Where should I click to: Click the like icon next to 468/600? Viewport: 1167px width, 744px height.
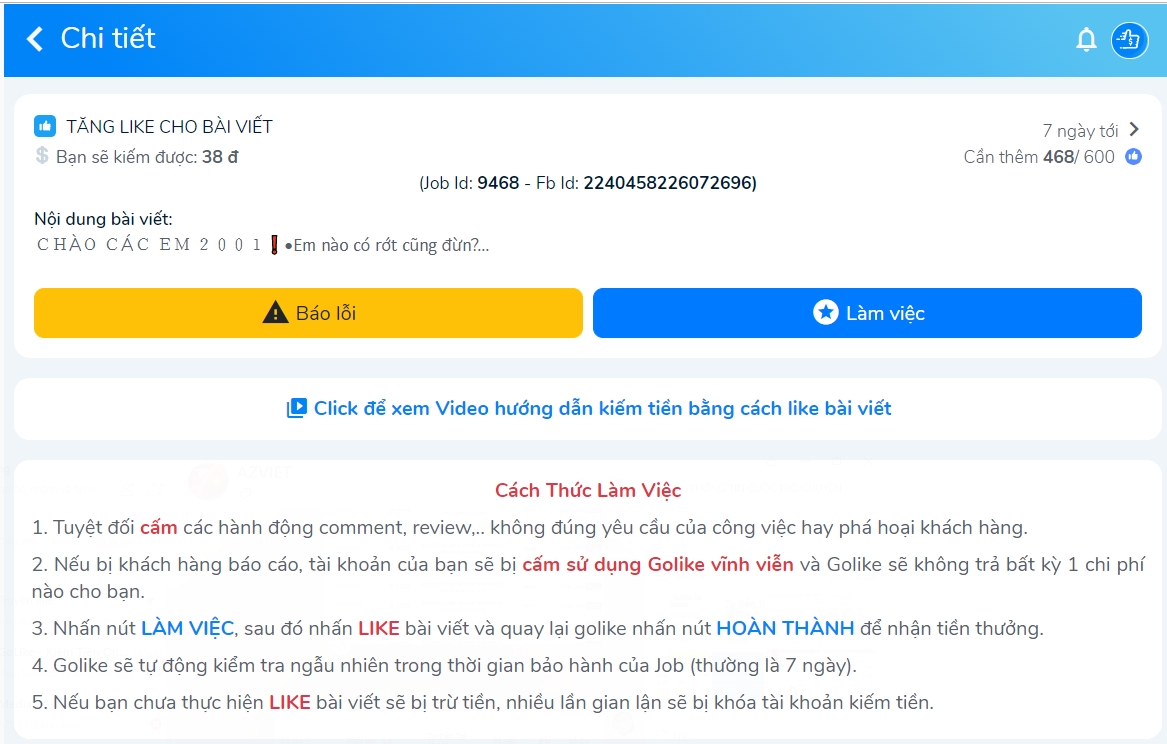tap(1133, 156)
